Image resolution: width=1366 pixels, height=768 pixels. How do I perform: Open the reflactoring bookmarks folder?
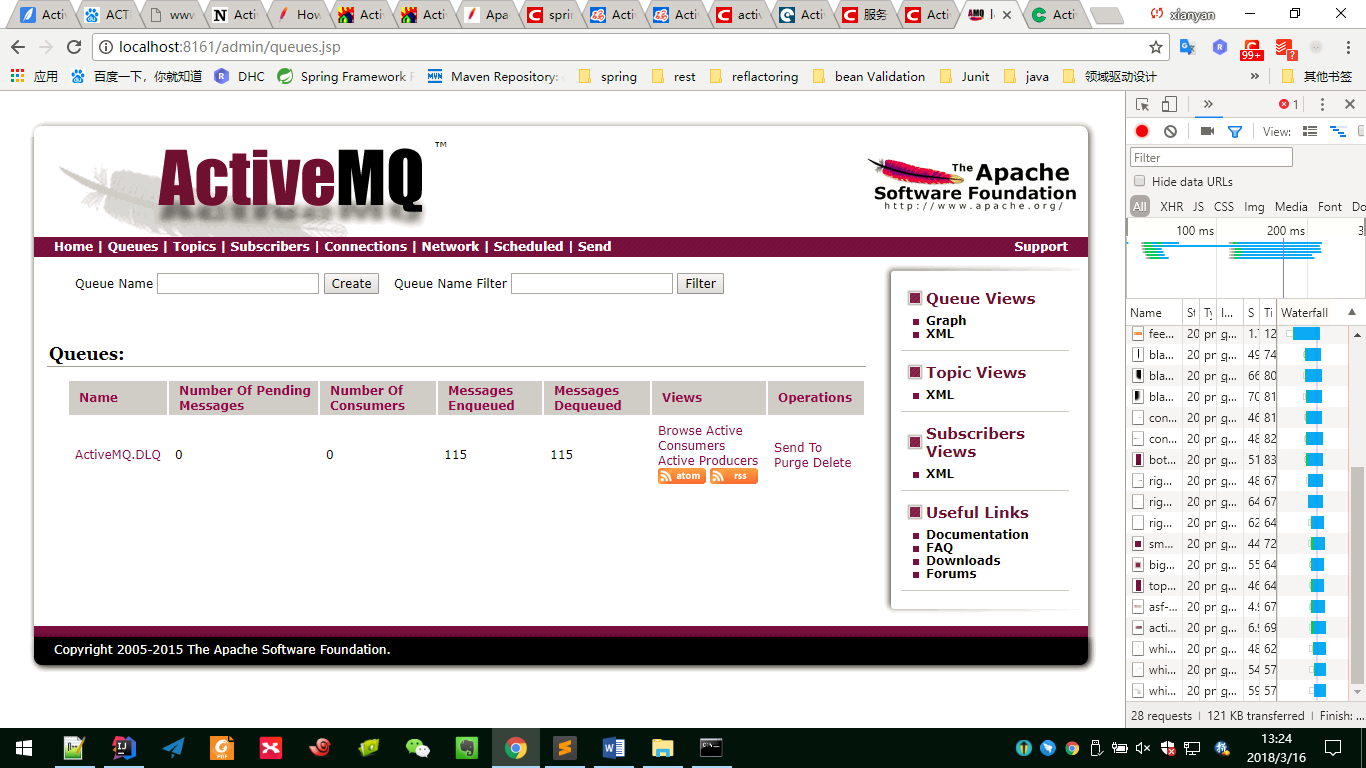(x=754, y=76)
